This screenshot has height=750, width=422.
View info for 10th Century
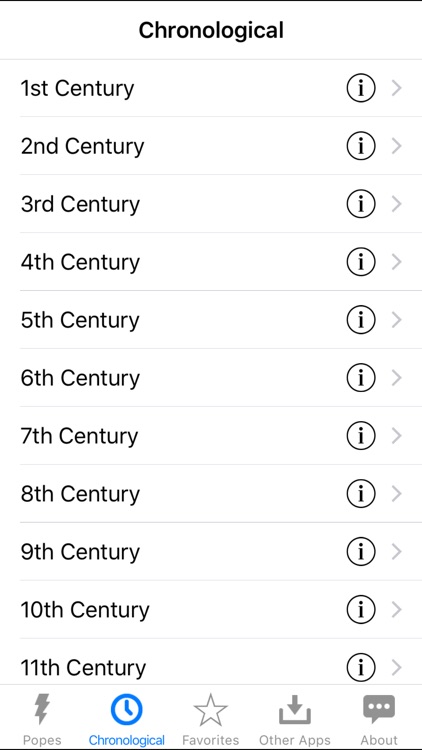tap(361, 609)
